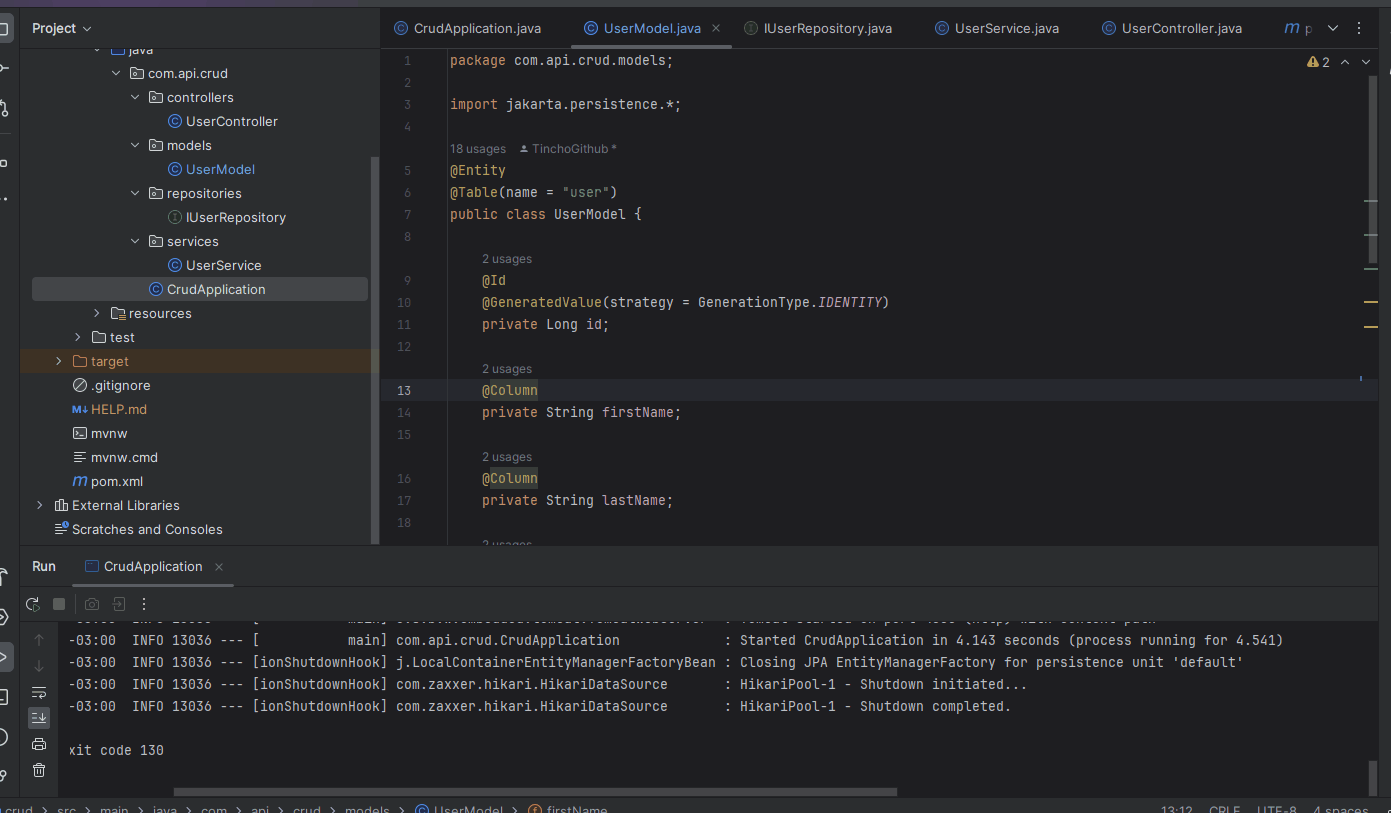The width and height of the screenshot is (1391, 813).
Task: Expand External Libraries node
Action: [x=40, y=505]
